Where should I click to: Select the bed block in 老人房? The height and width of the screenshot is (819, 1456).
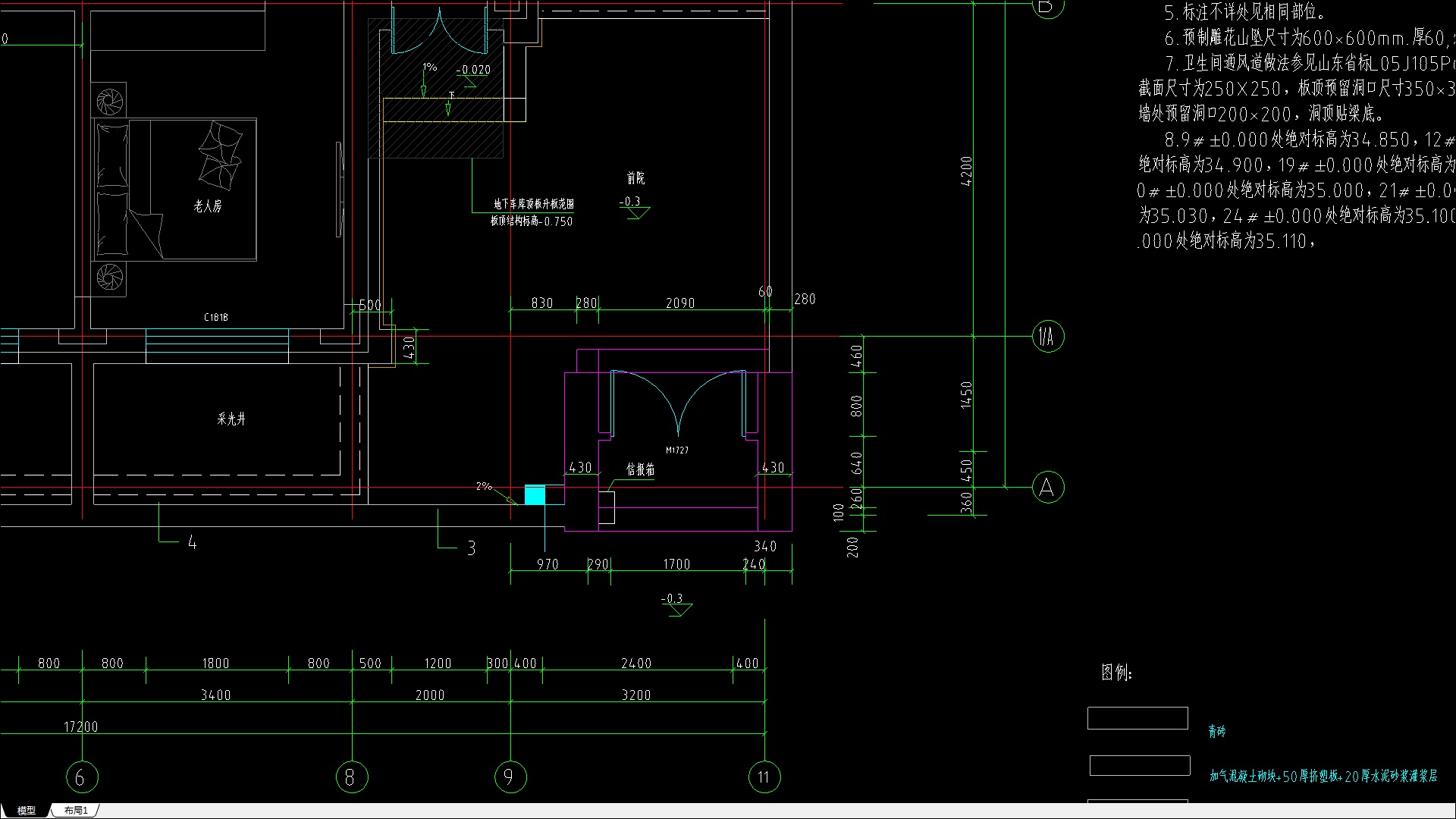click(x=174, y=190)
